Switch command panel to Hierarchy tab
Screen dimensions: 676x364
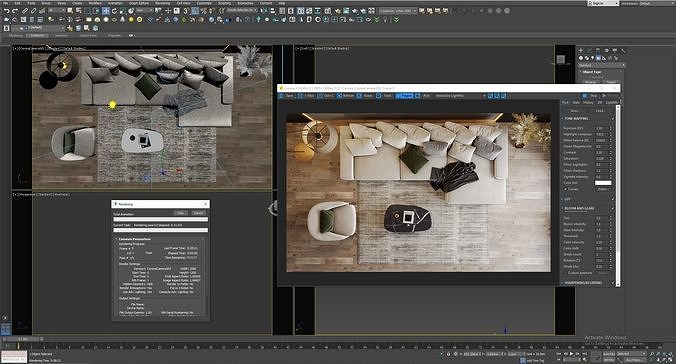point(598,50)
